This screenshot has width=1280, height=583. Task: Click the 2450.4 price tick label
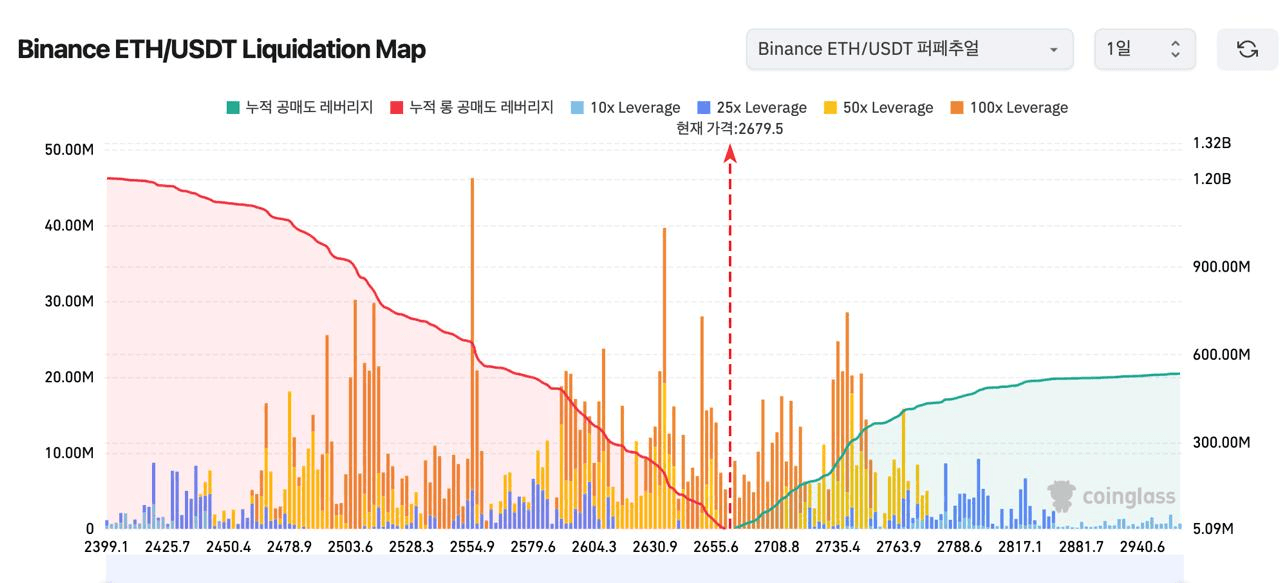(x=228, y=546)
